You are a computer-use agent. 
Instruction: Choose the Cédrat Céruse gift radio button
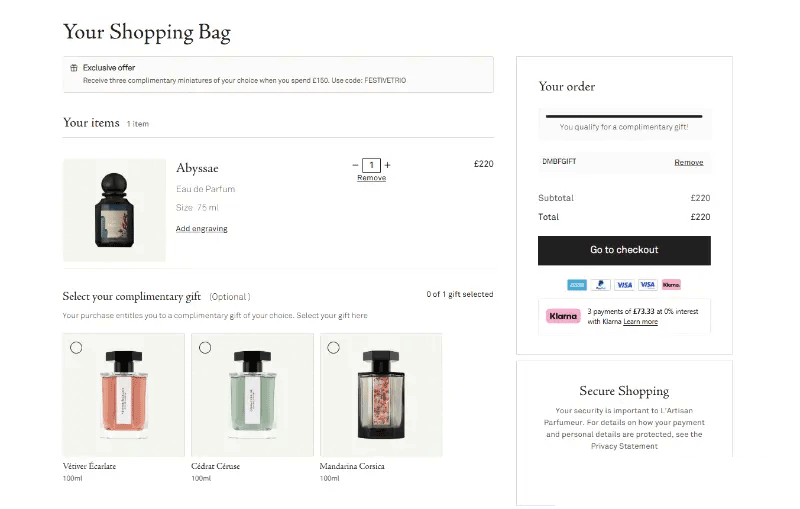[205, 347]
